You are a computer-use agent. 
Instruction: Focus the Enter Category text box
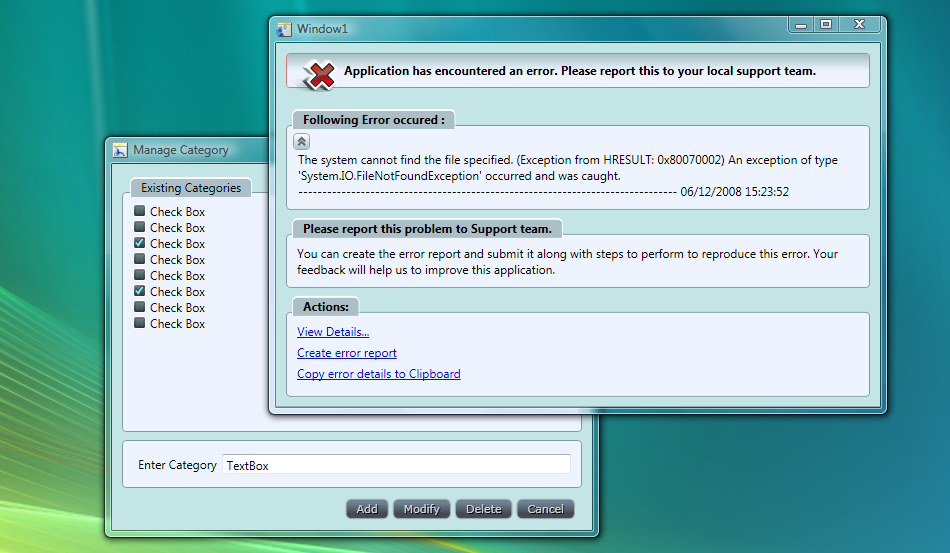pyautogui.click(x=396, y=465)
